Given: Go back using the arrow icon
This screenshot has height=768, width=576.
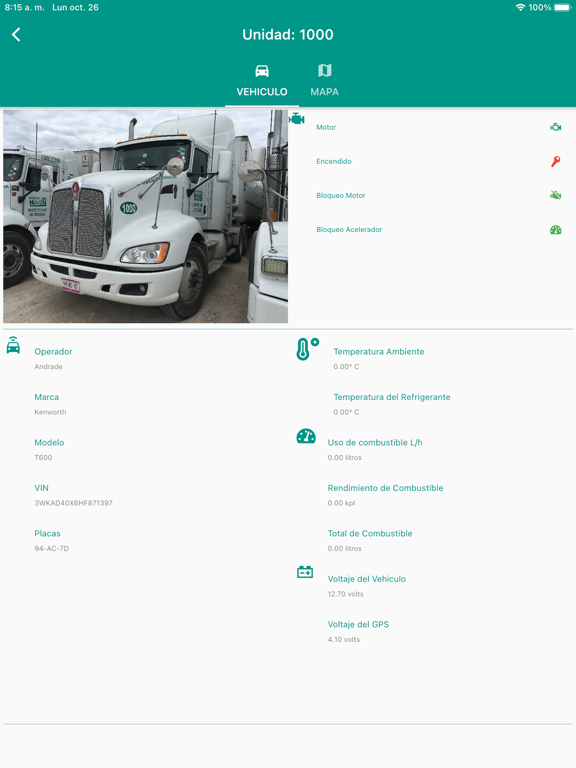Looking at the screenshot, I should (x=16, y=35).
